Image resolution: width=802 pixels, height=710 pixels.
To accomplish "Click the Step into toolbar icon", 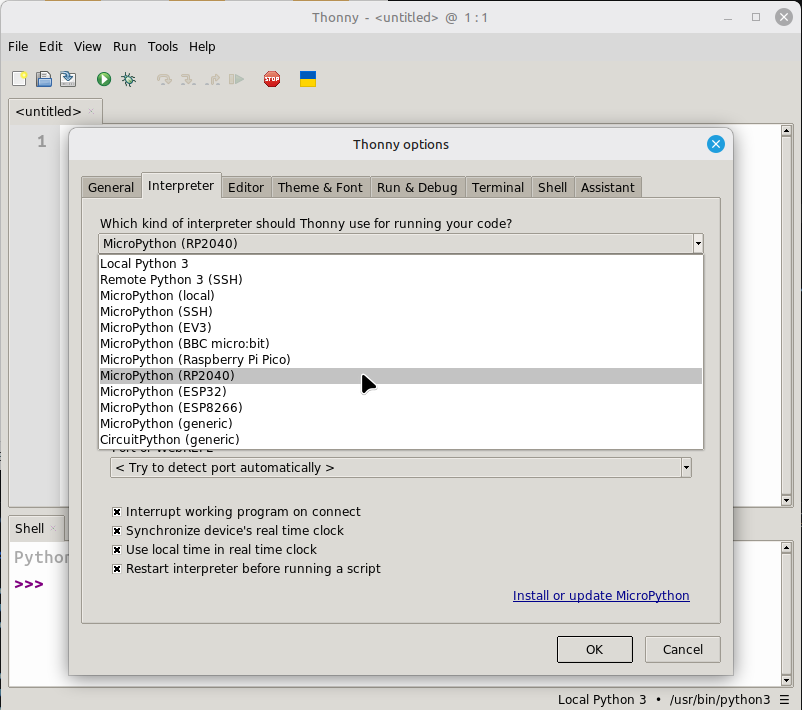I will point(188,79).
